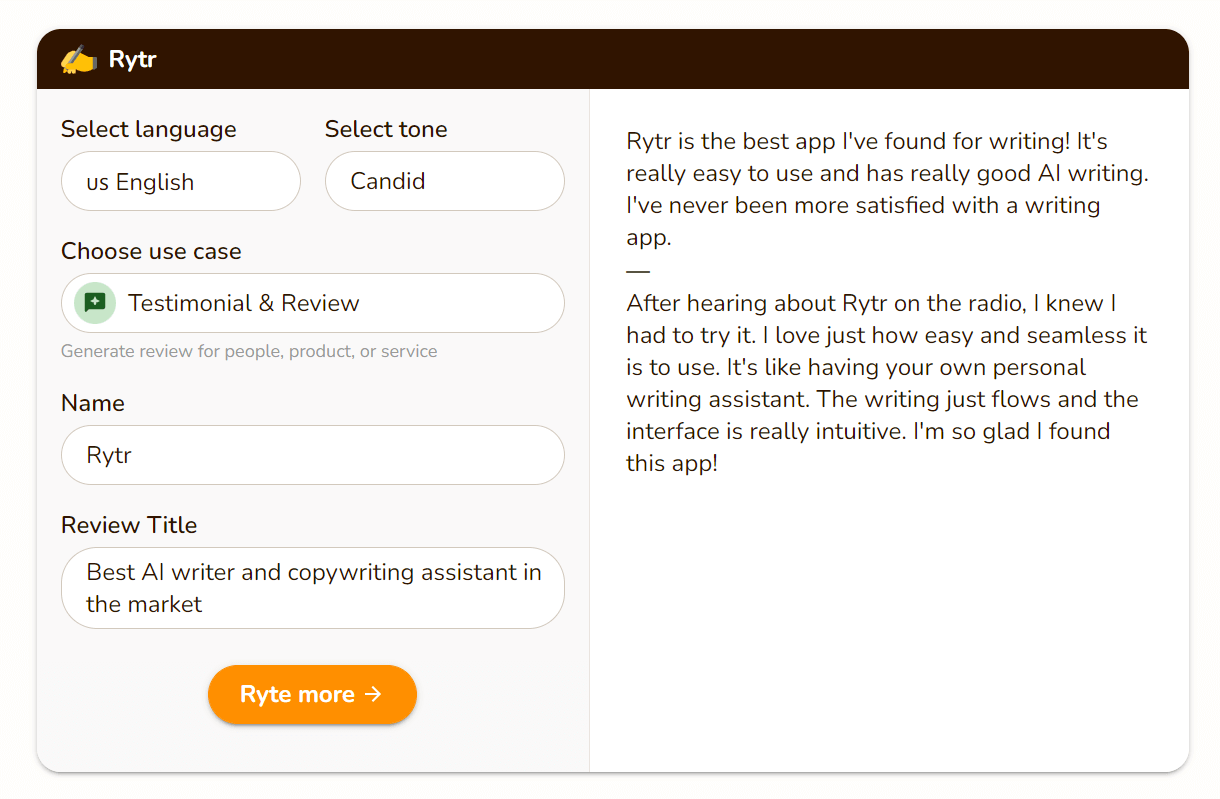1220x799 pixels.
Task: Click the Name input containing Rytr
Action: tap(312, 455)
